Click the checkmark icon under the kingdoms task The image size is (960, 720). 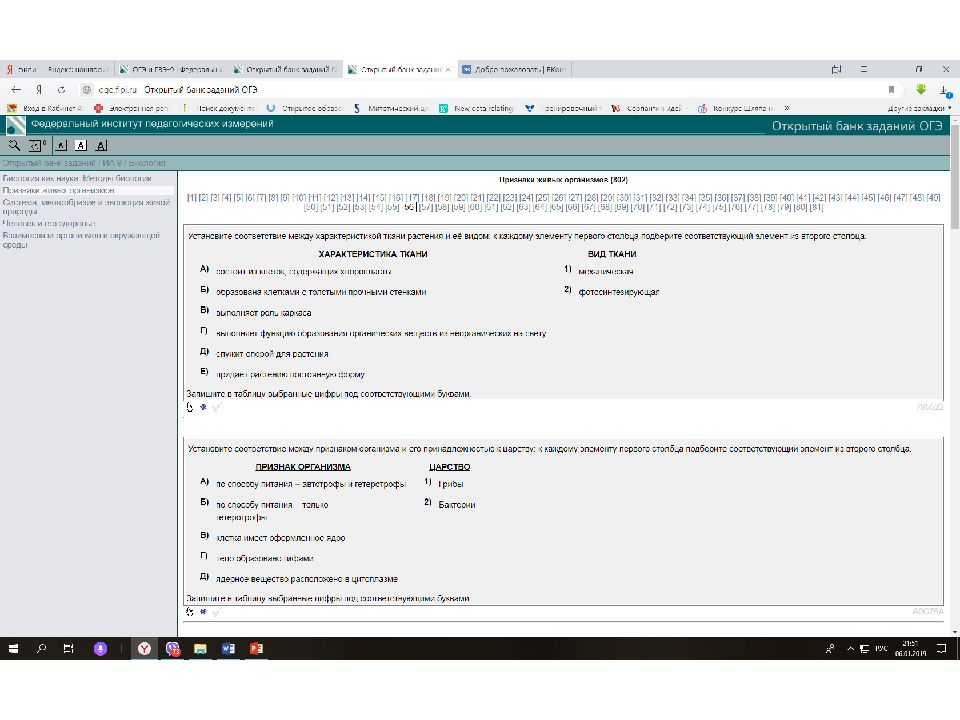click(x=217, y=612)
